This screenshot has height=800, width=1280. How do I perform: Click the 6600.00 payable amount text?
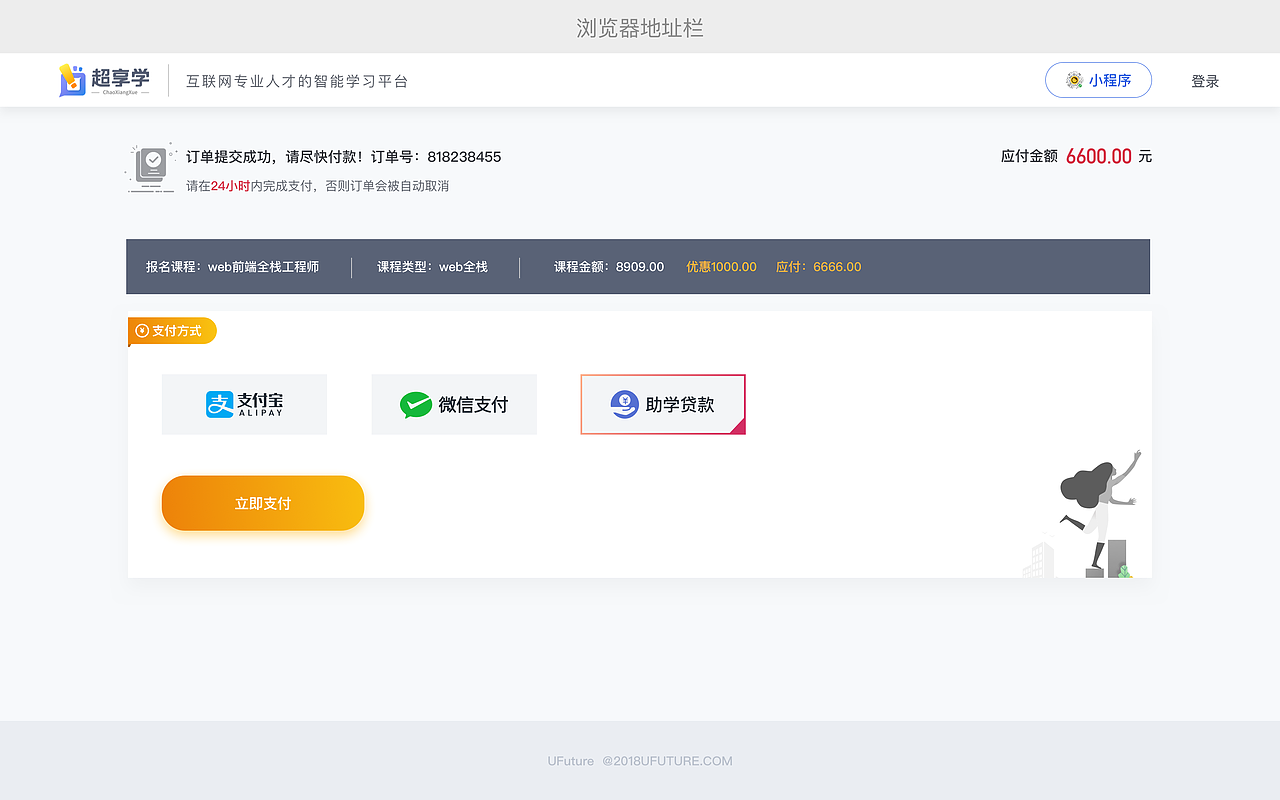[1101, 156]
